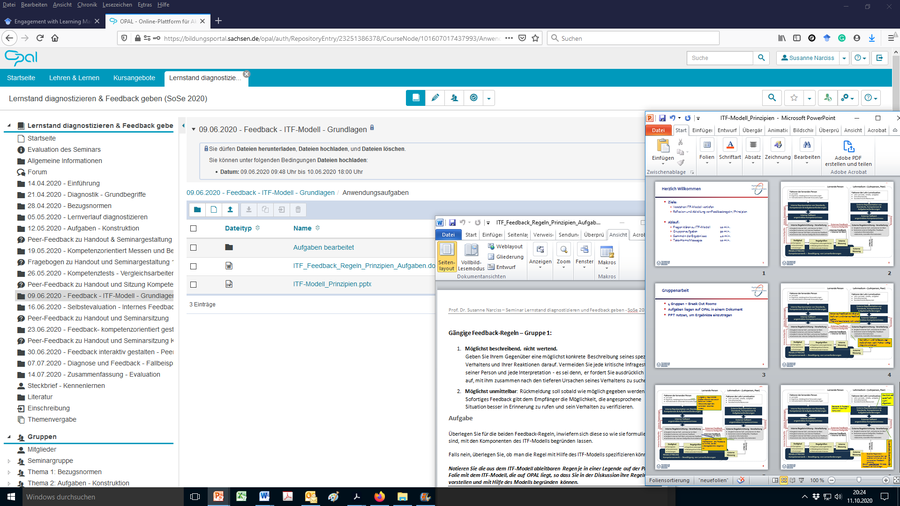Click the PowerPoint save icon in the quick access bar
This screenshot has width=900, height=506.
coord(662,118)
